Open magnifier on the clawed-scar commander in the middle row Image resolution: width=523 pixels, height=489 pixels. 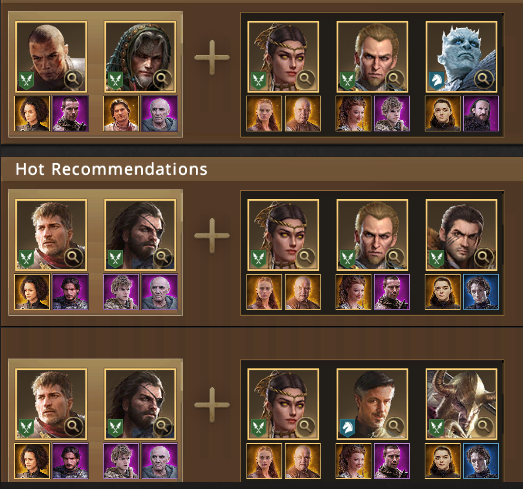pyautogui.click(x=483, y=257)
